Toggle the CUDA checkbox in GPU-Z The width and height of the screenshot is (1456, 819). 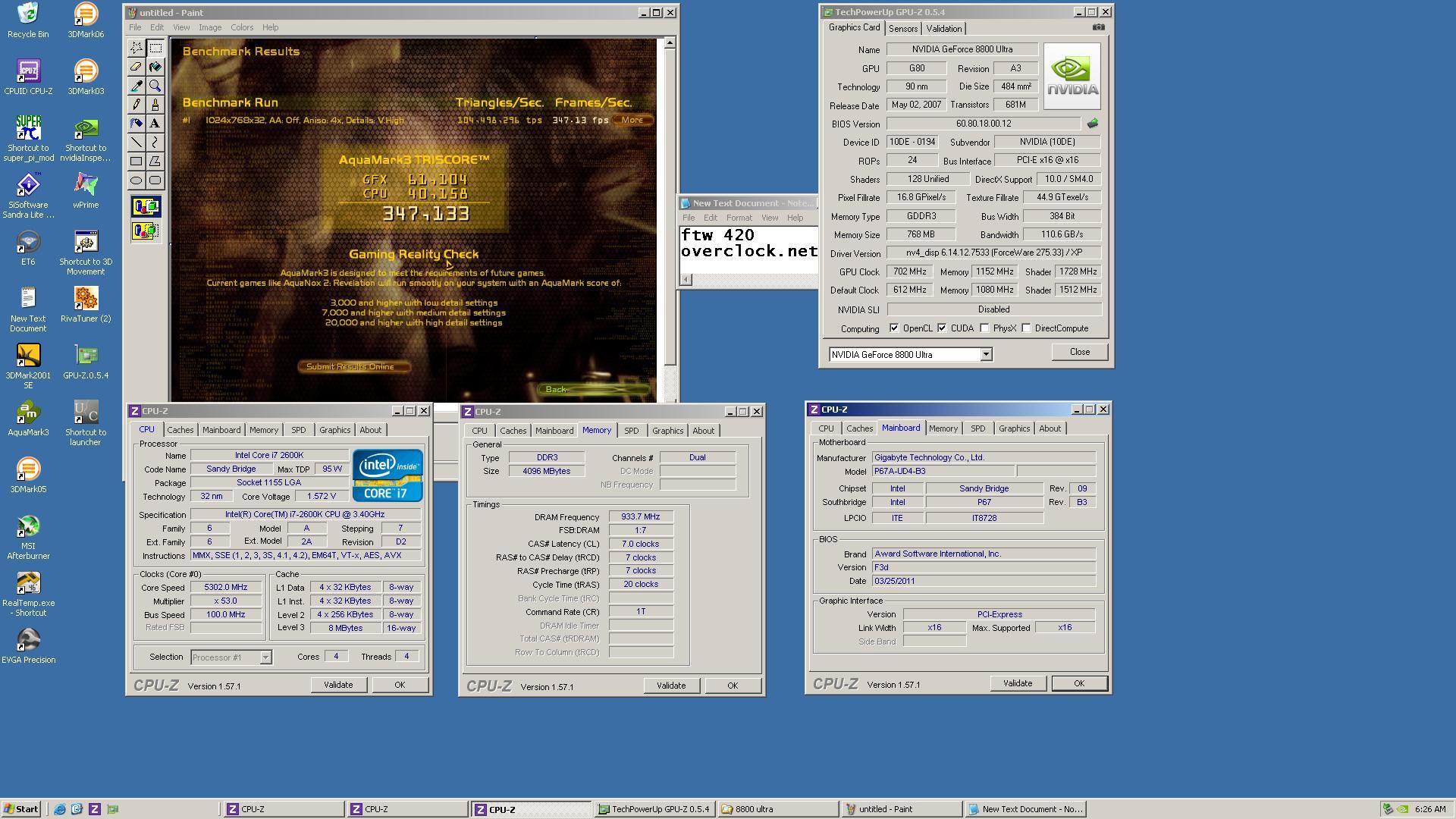942,328
